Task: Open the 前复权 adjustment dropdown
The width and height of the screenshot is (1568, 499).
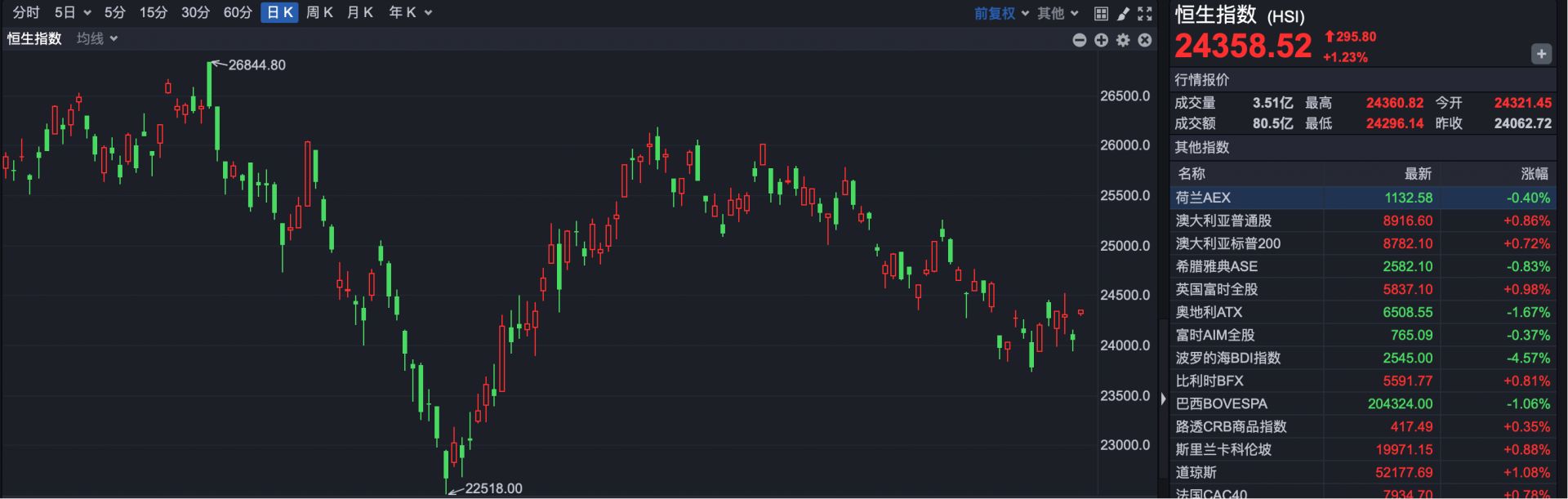Action: [x=1001, y=13]
